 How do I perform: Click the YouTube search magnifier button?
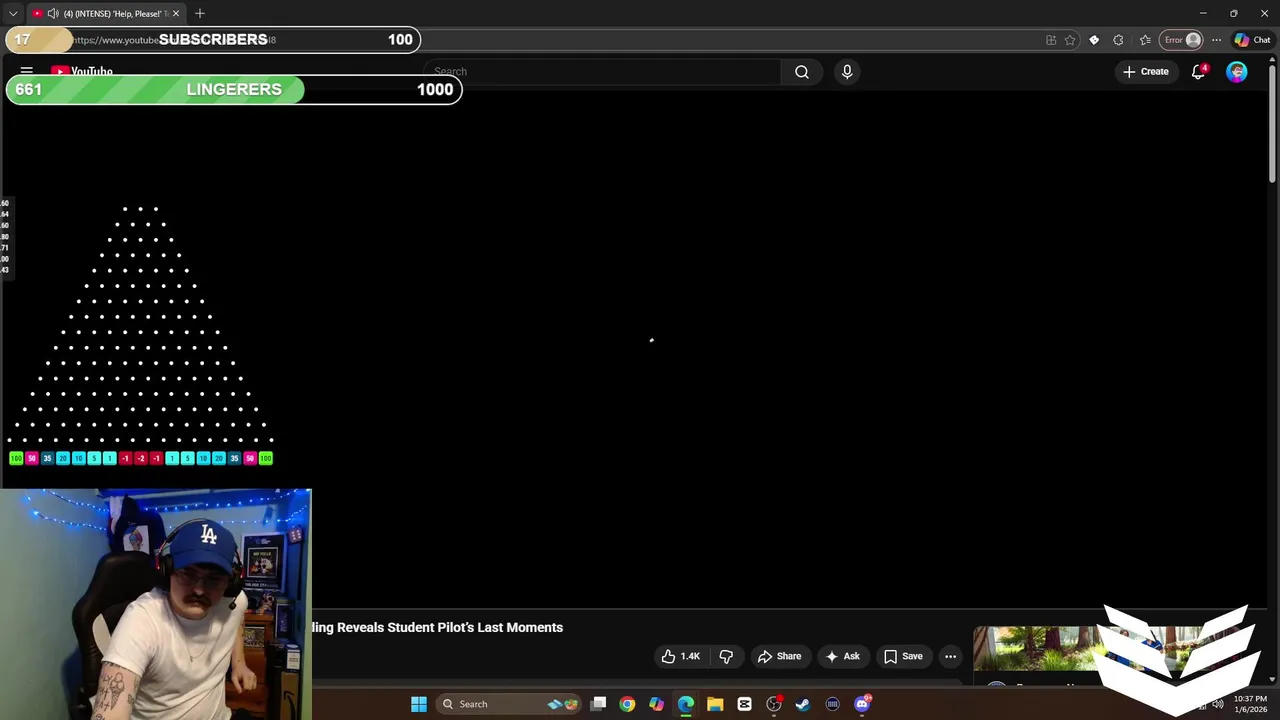(x=801, y=72)
